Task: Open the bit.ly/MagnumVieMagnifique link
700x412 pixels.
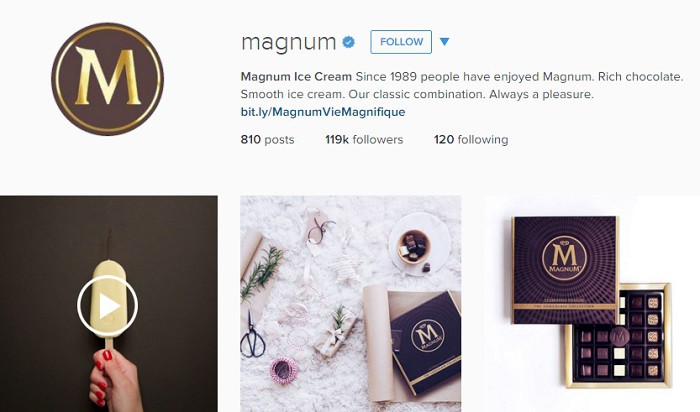Action: [x=323, y=112]
